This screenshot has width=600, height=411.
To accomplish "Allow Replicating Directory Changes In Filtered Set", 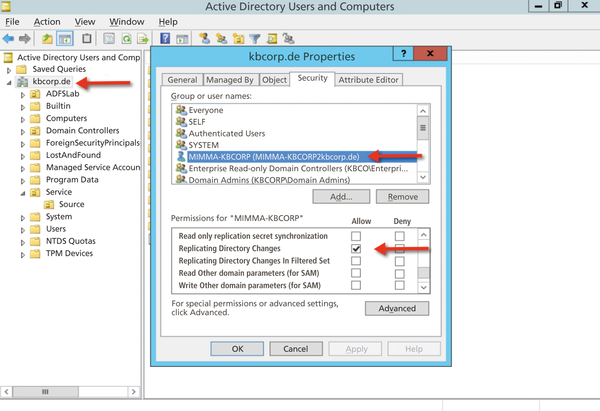I will pos(356,261).
